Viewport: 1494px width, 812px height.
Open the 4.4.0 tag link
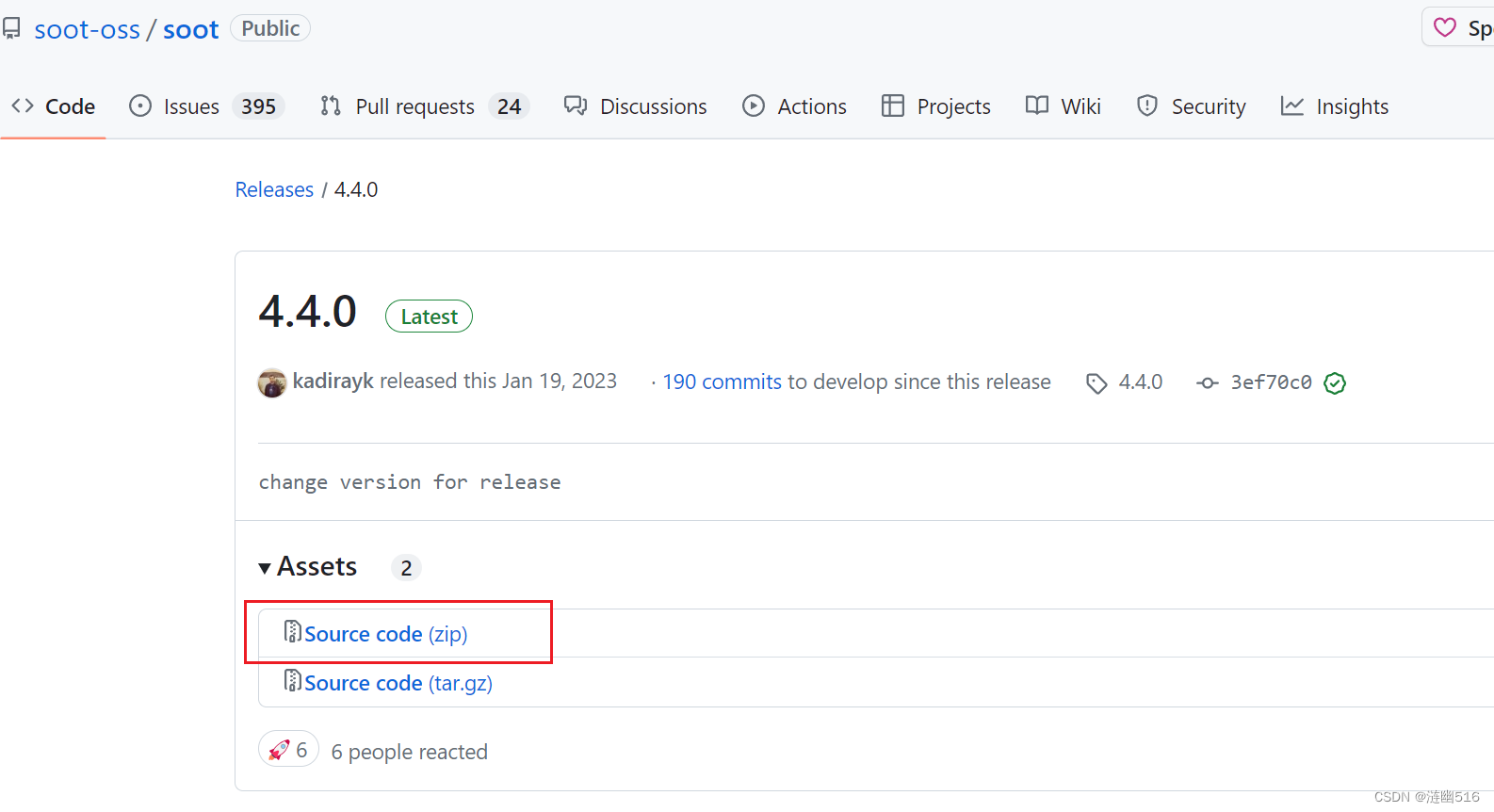click(x=1141, y=382)
